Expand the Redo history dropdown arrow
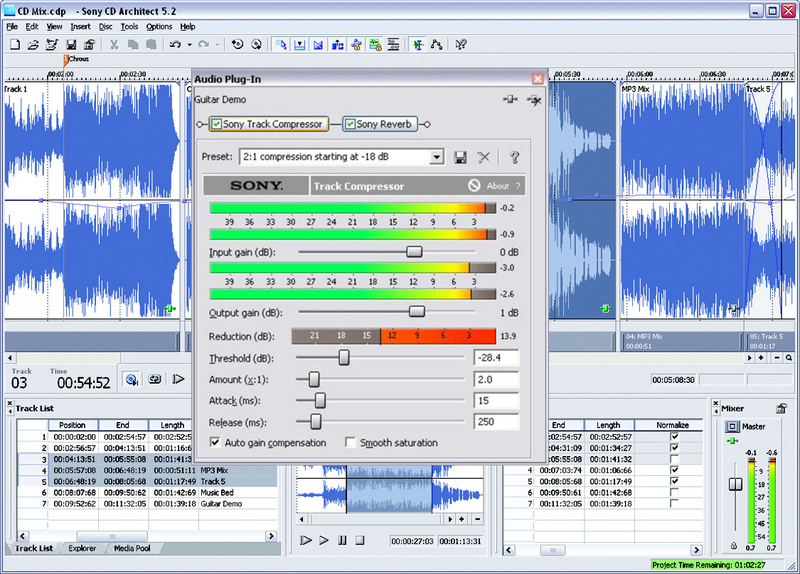 pos(217,45)
